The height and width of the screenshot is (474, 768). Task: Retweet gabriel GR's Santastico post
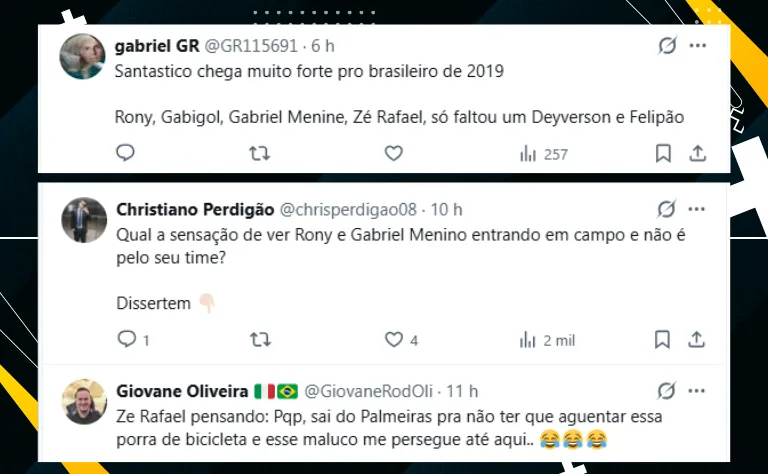tap(259, 153)
